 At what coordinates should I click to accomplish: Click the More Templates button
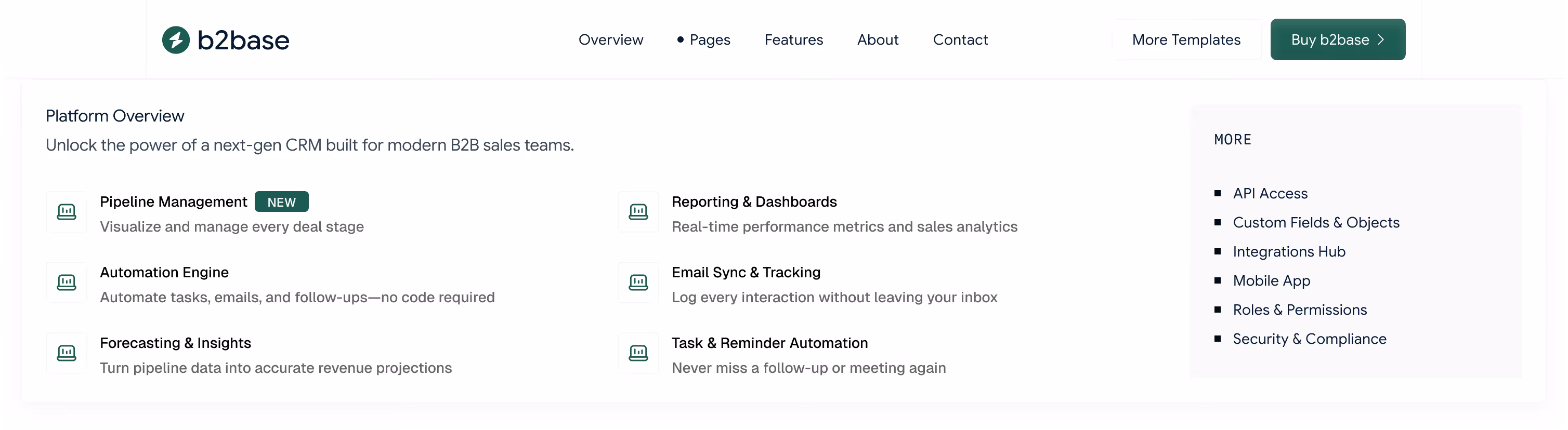pos(1186,39)
